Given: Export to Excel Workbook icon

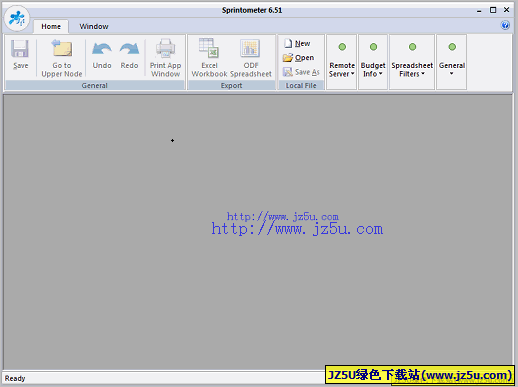Looking at the screenshot, I should point(209,48).
